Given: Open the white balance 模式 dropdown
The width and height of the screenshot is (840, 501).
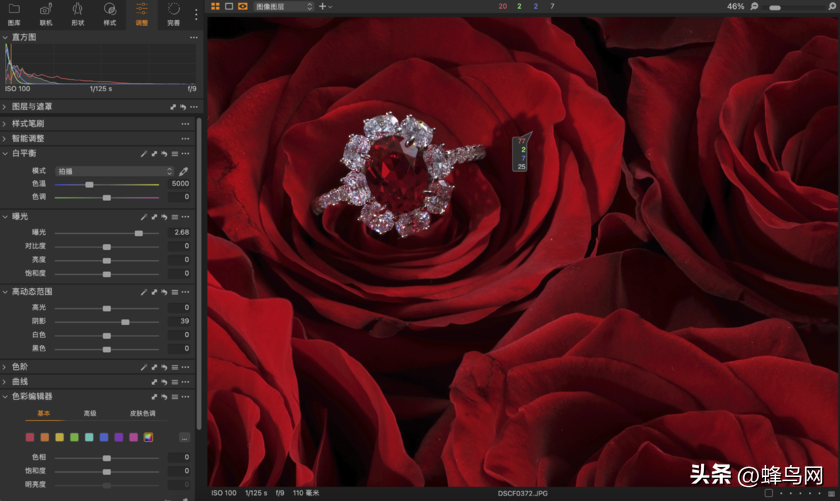Looking at the screenshot, I should click(x=115, y=171).
